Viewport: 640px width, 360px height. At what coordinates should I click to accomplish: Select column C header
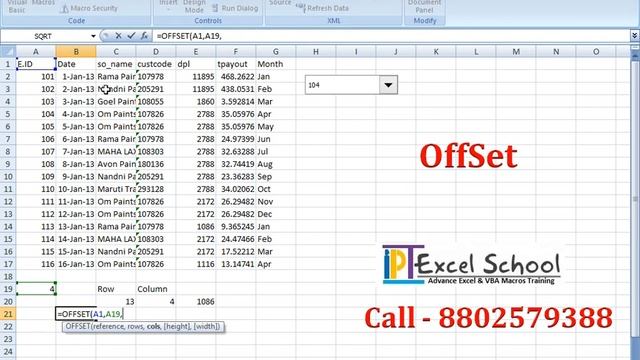(x=116, y=51)
